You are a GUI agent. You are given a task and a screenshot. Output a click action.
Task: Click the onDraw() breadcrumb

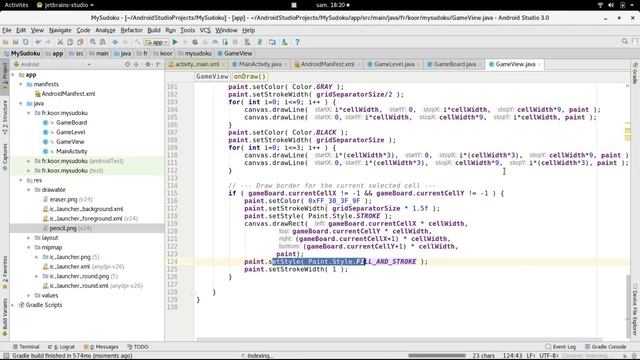pos(249,77)
